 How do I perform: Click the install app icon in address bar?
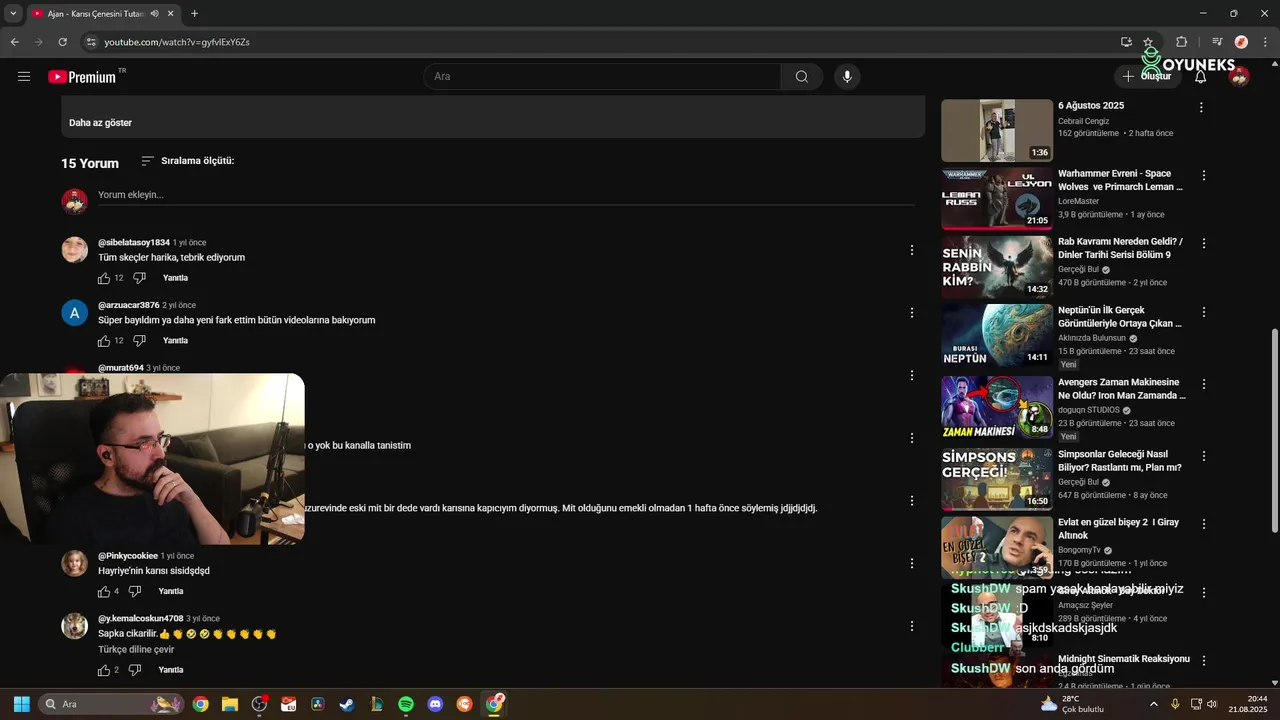click(1126, 42)
